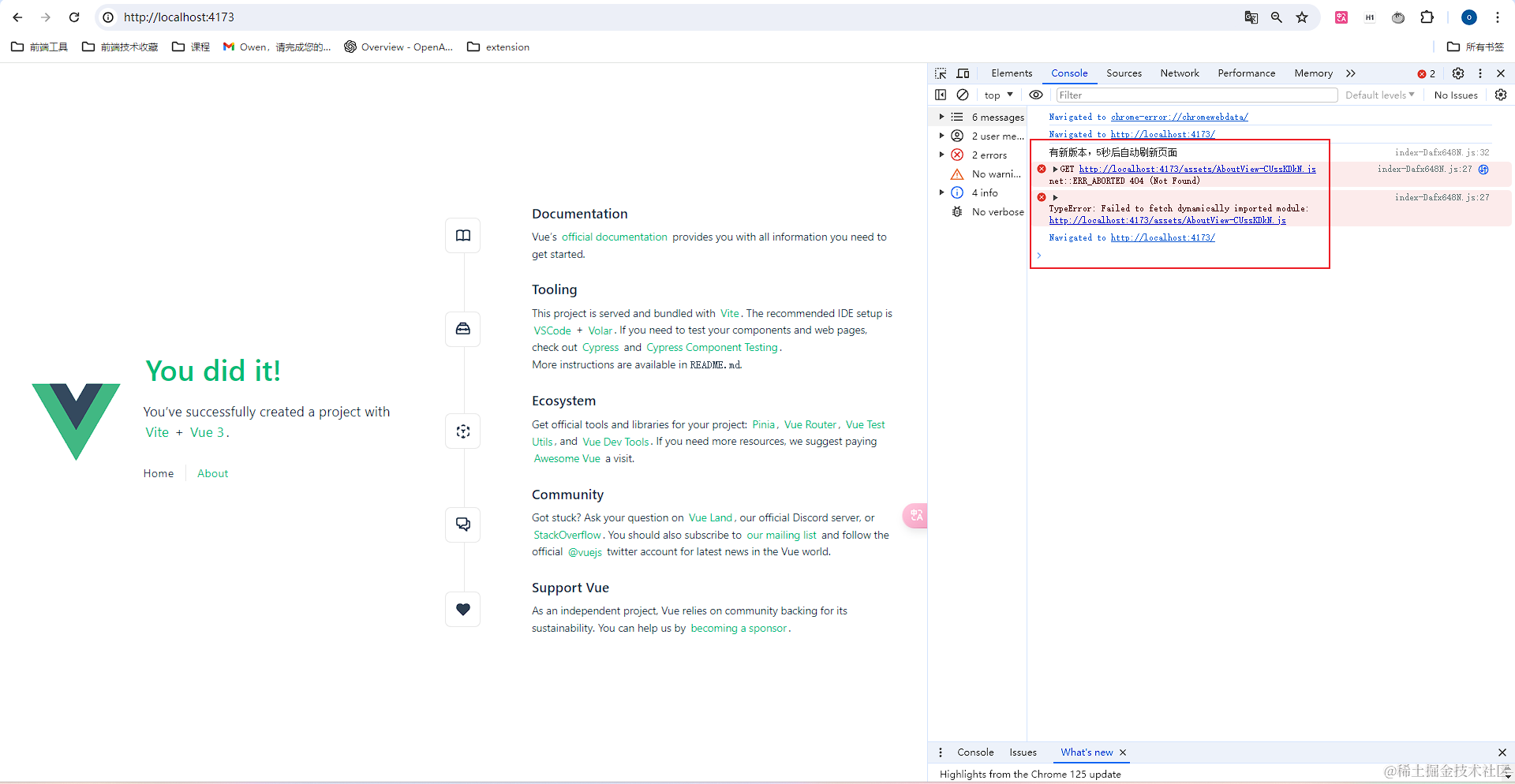This screenshot has height=784, width=1515.
Task: Activate the DevTools inspect element picker
Action: point(941,73)
